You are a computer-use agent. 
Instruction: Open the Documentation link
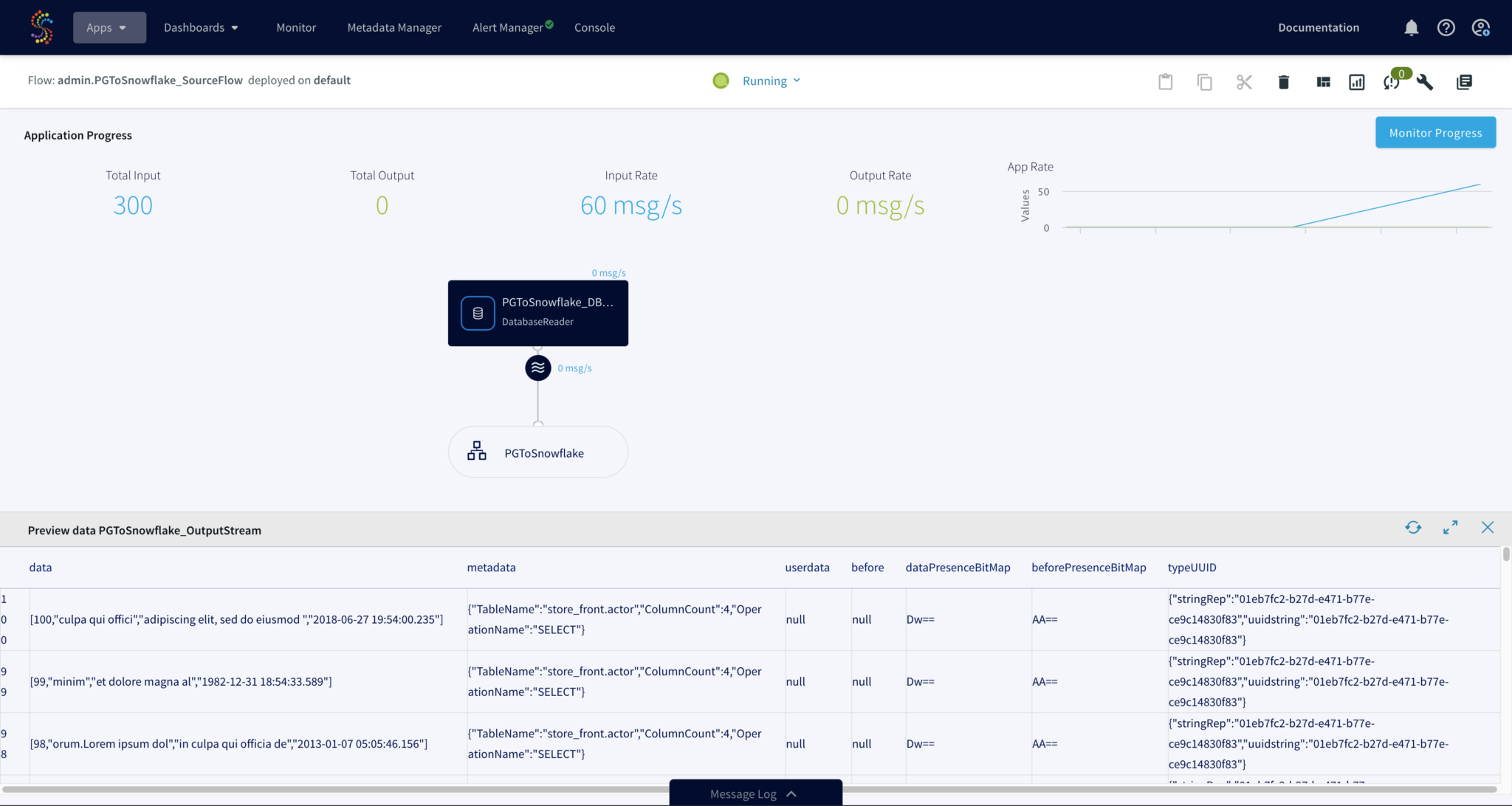pyautogui.click(x=1319, y=27)
